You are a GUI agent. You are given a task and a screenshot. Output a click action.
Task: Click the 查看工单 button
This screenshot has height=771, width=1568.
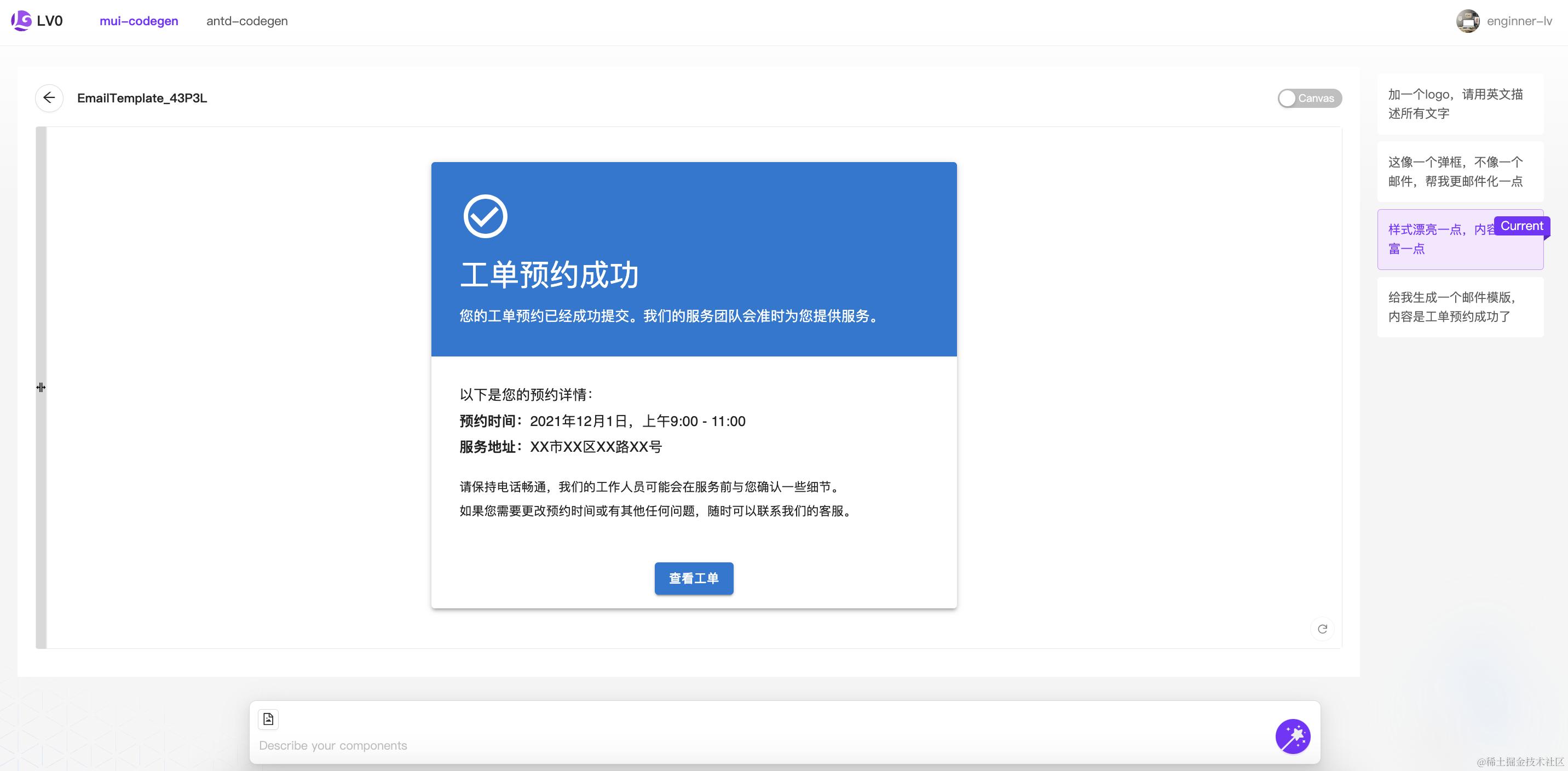[x=694, y=578]
